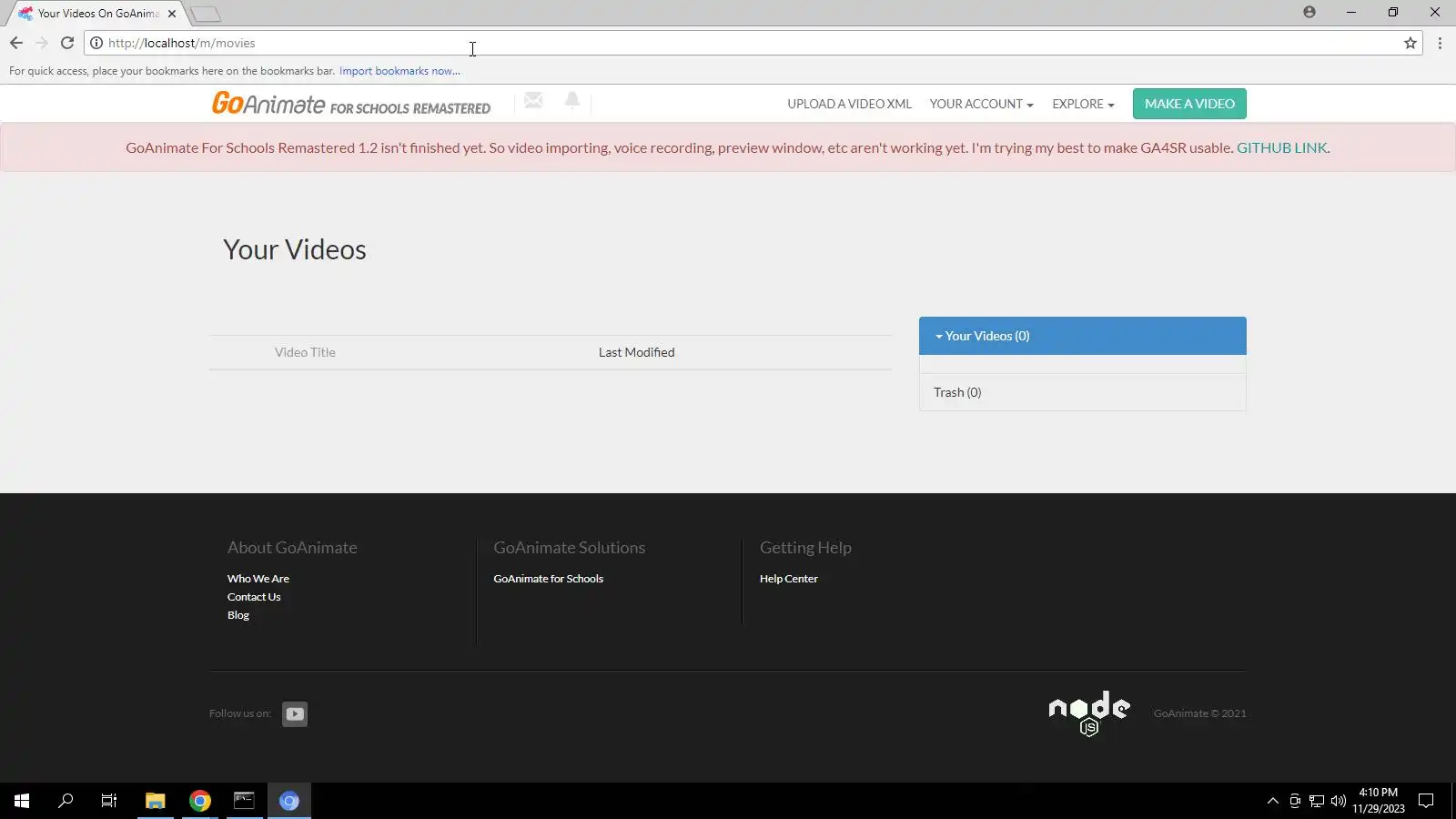This screenshot has height=819, width=1456.
Task: View site information icon in address bar
Action: [x=96, y=43]
